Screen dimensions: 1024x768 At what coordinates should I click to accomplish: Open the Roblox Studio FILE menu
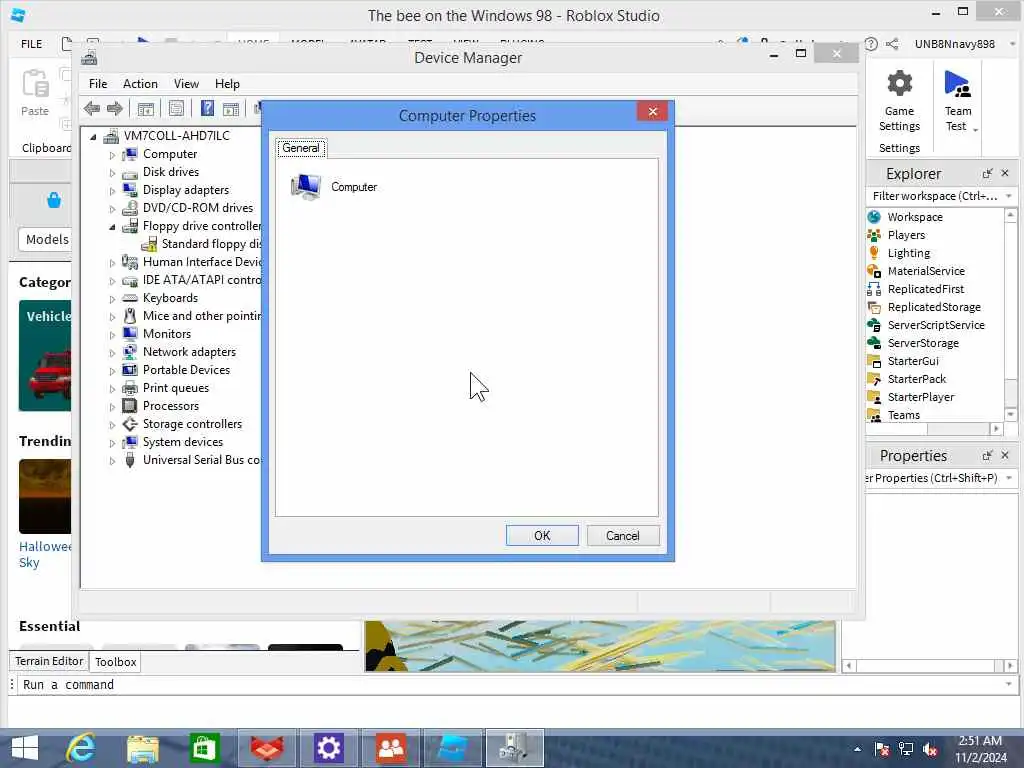coord(31,44)
